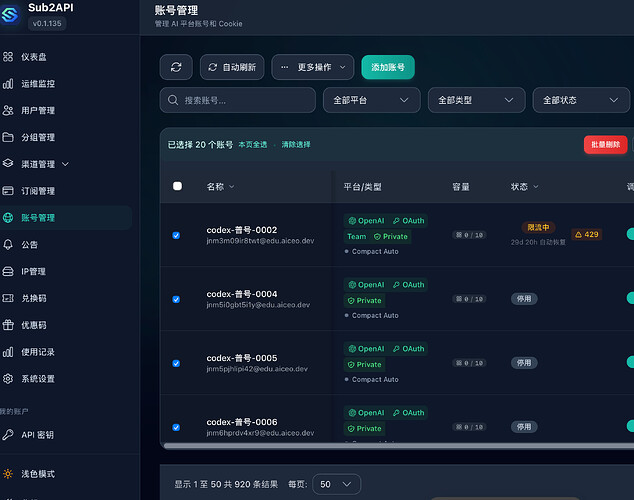Click the Private shield badge on codex-普号-0004

365,300
